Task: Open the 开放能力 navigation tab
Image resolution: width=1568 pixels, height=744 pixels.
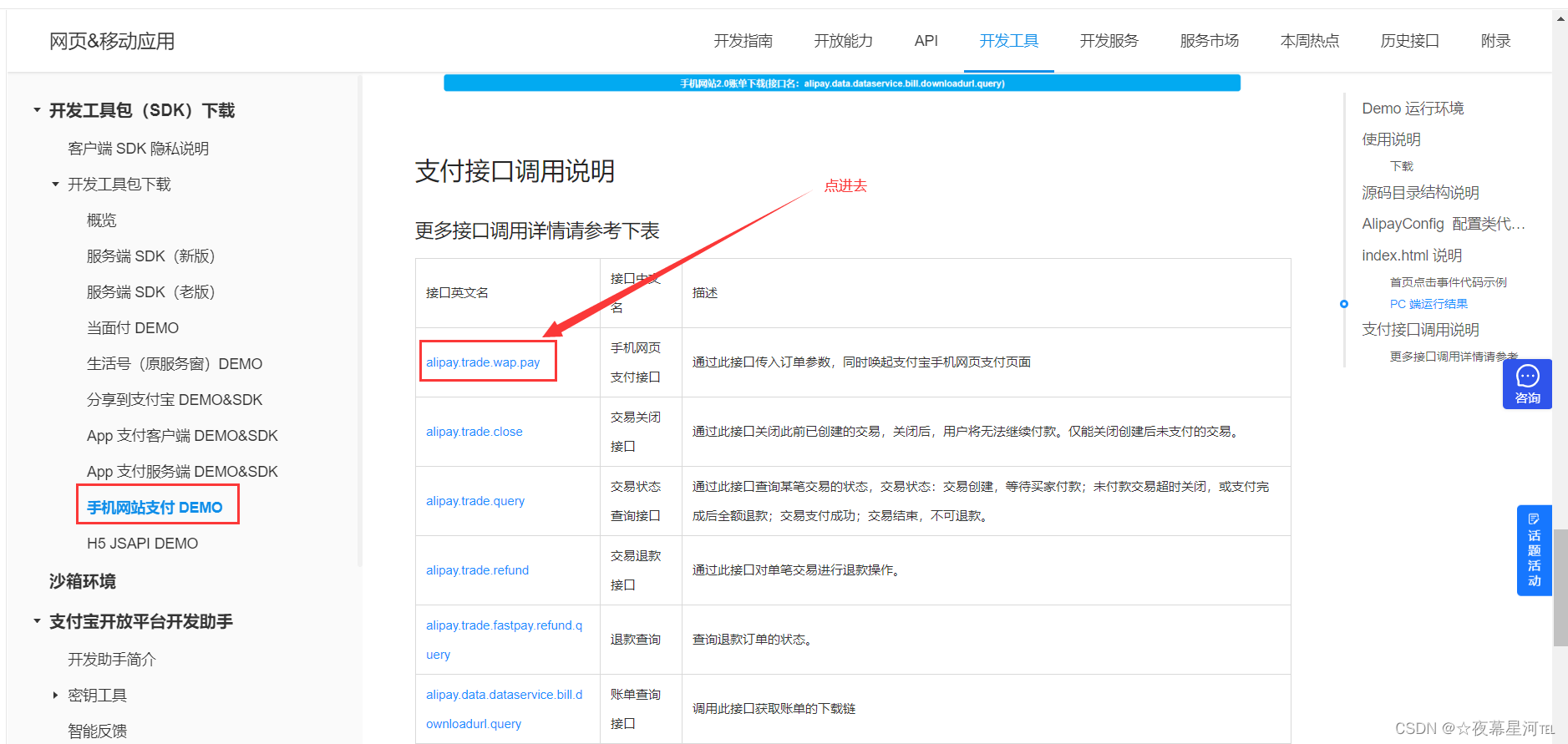Action: pyautogui.click(x=843, y=41)
